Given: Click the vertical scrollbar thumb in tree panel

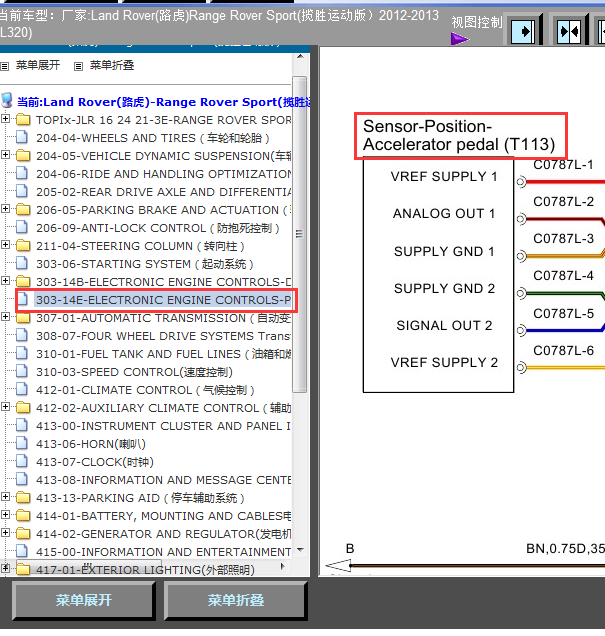Looking at the screenshot, I should tap(300, 234).
